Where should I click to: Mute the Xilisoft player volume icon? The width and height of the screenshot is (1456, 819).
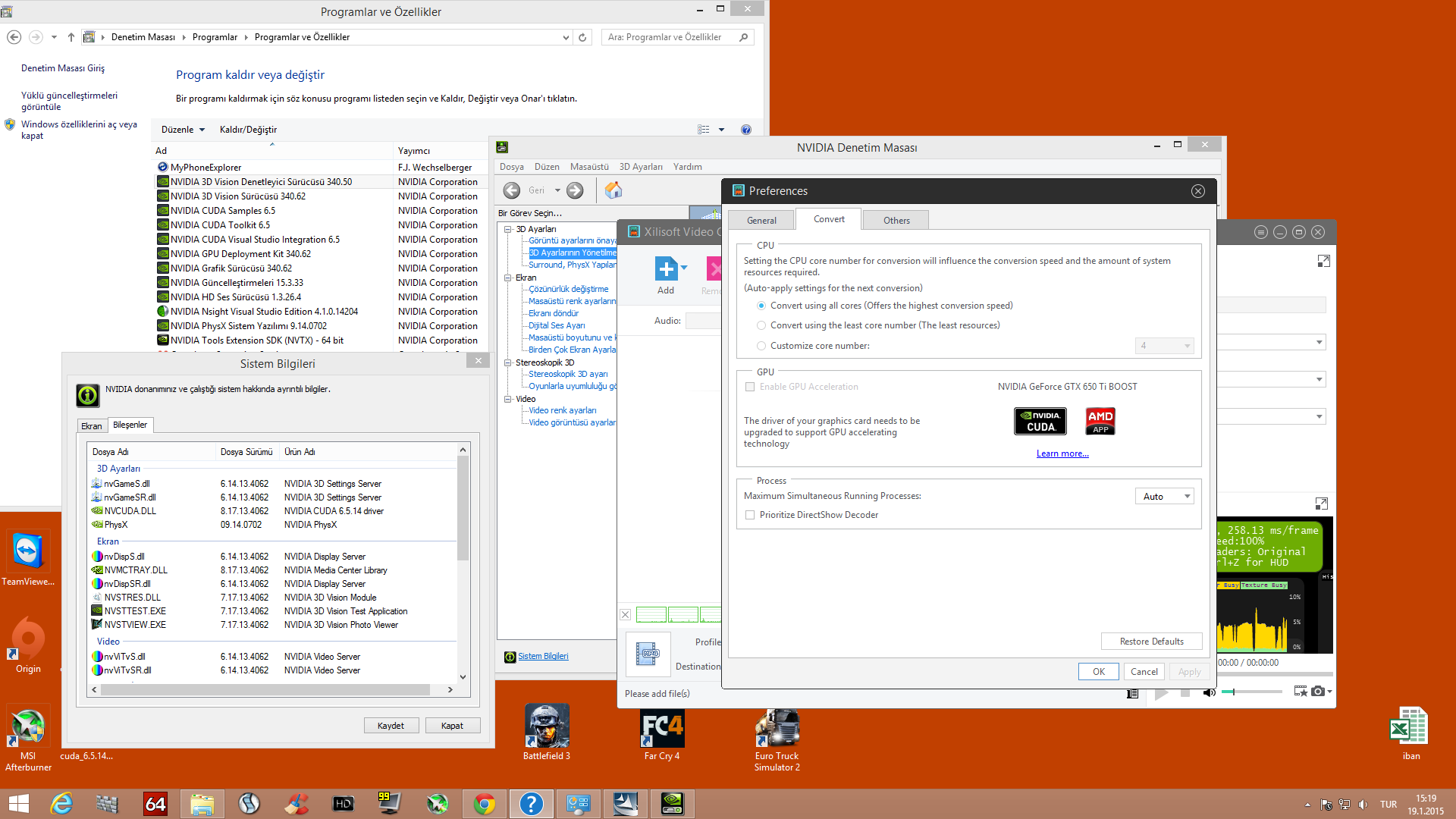[1209, 692]
